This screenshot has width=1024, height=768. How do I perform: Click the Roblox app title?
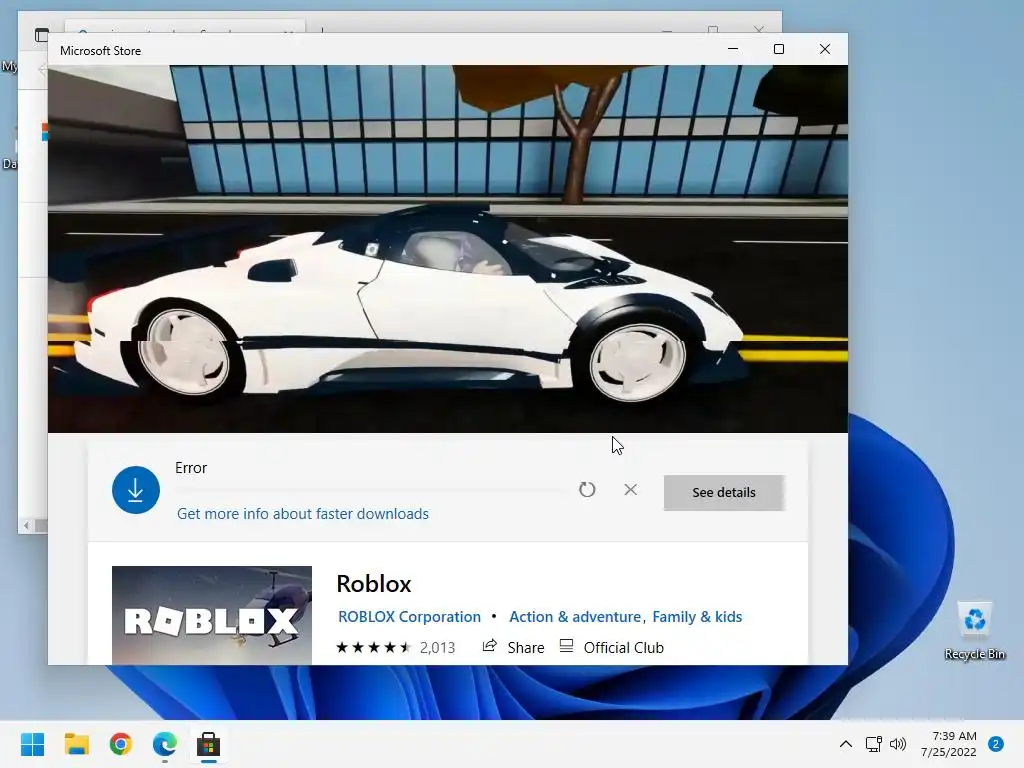[374, 583]
